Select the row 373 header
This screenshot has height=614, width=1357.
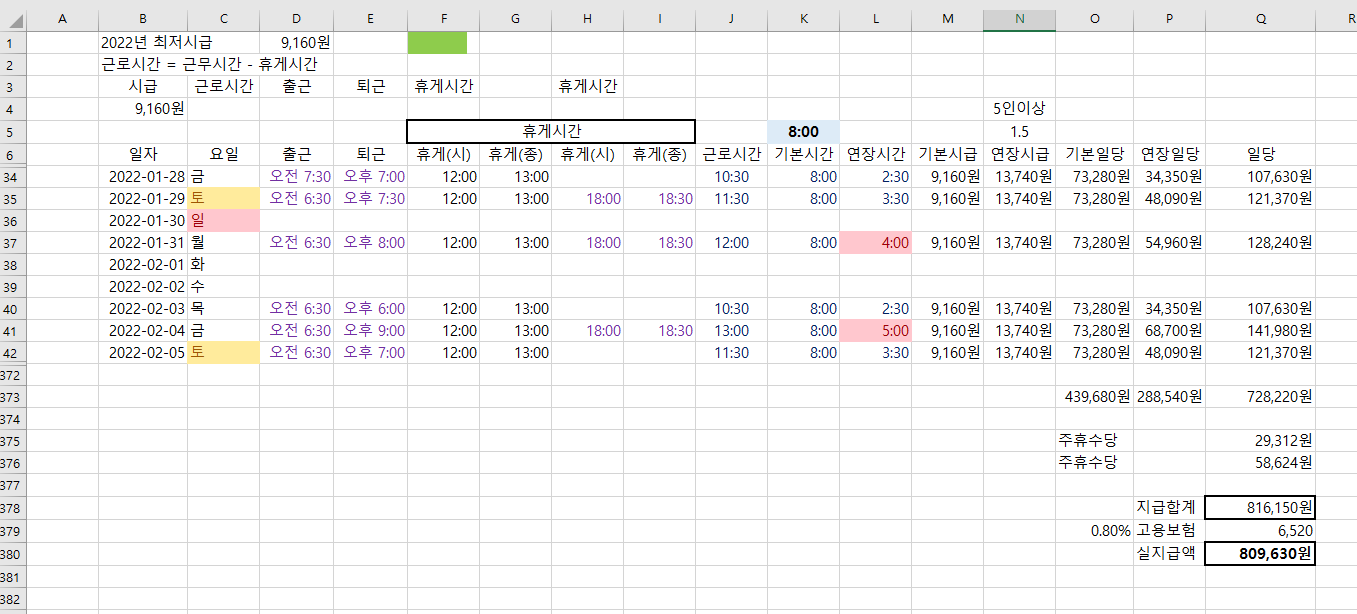12,397
